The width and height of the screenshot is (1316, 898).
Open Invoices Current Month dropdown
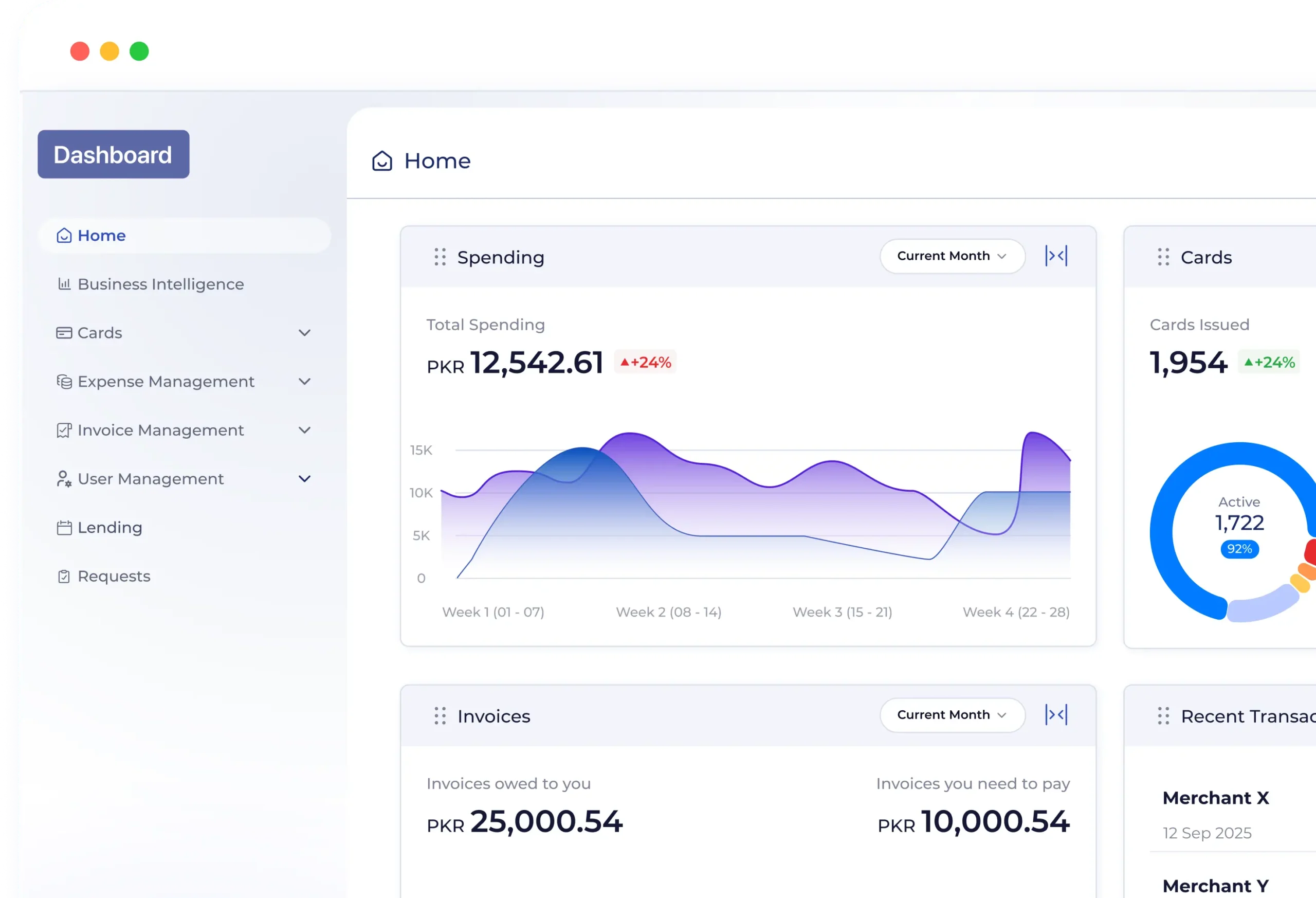[x=952, y=715]
